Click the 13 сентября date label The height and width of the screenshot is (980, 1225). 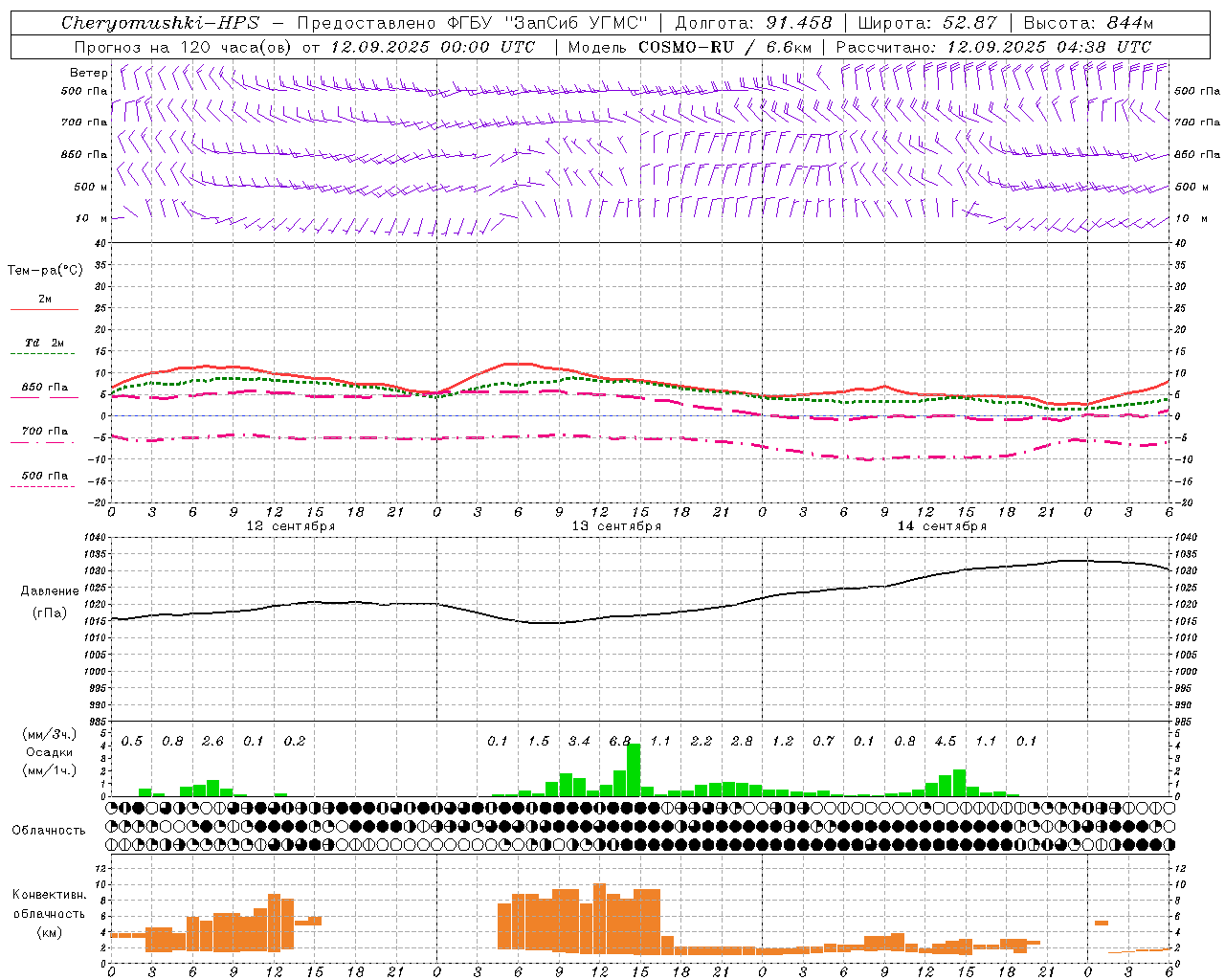(x=616, y=526)
